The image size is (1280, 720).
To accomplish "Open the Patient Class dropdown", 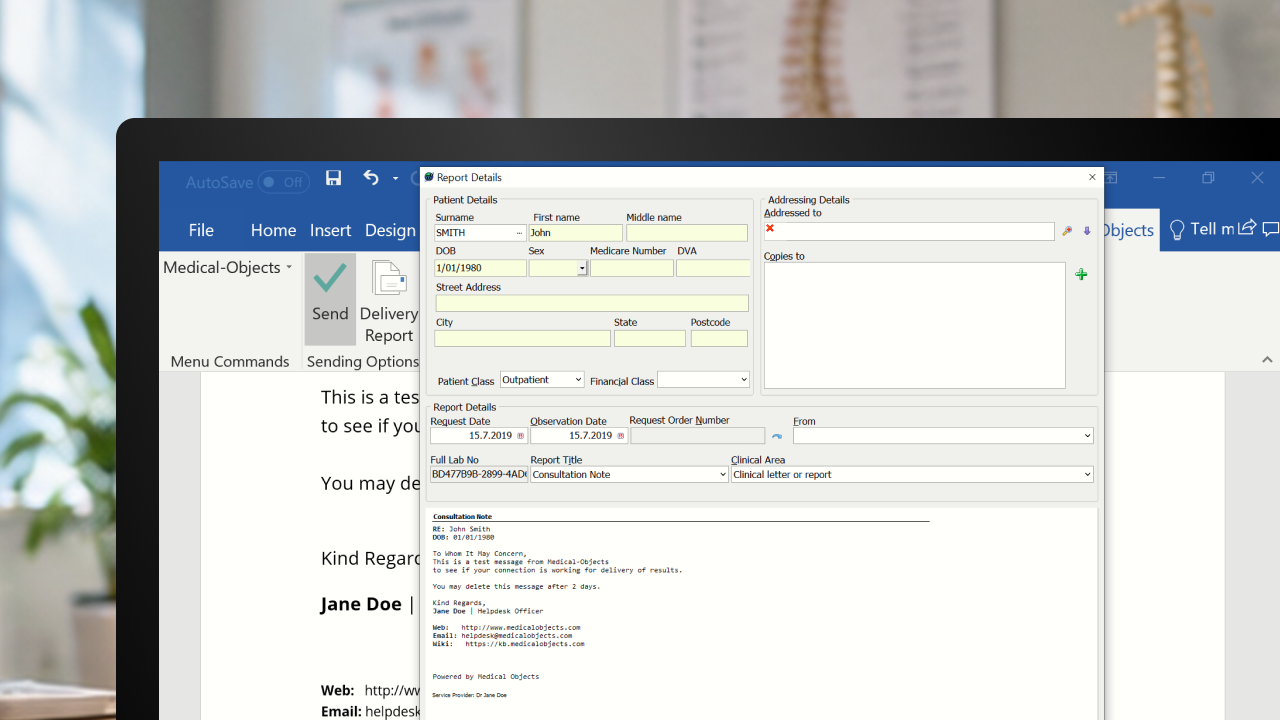I will (x=577, y=379).
